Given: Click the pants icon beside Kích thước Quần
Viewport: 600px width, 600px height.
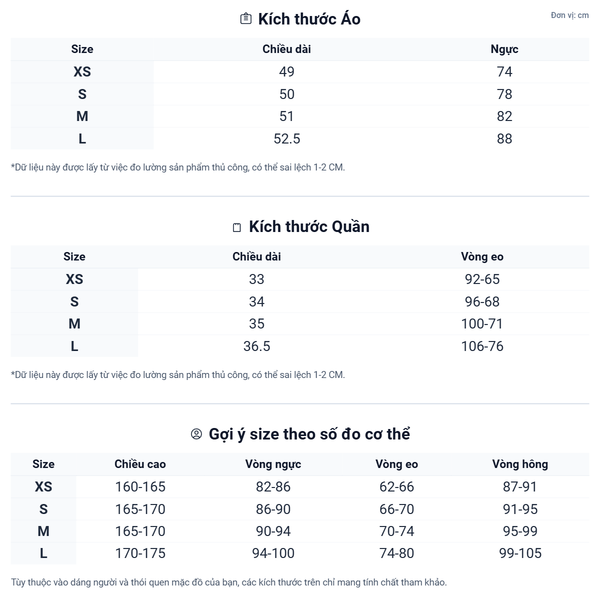Looking at the screenshot, I should 237,227.
